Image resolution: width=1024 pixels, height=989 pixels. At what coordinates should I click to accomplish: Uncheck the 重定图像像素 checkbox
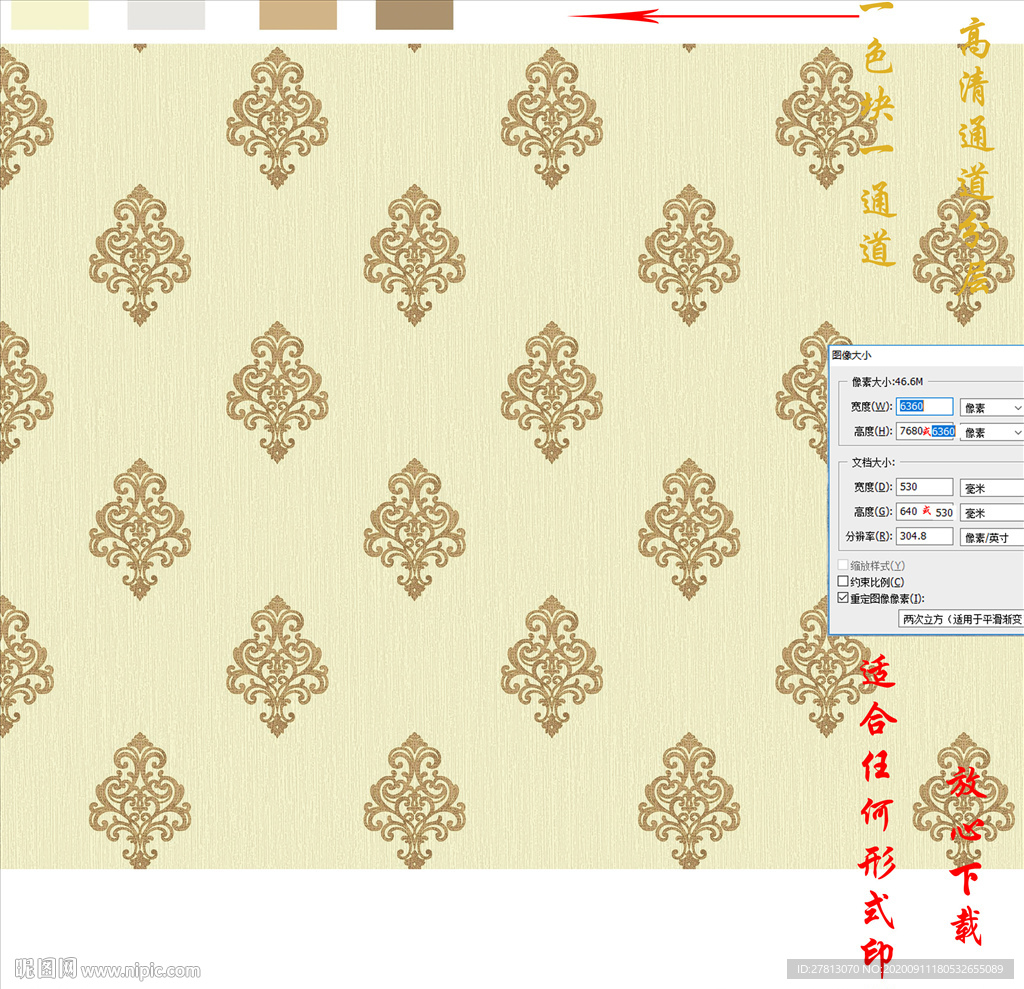tap(843, 598)
